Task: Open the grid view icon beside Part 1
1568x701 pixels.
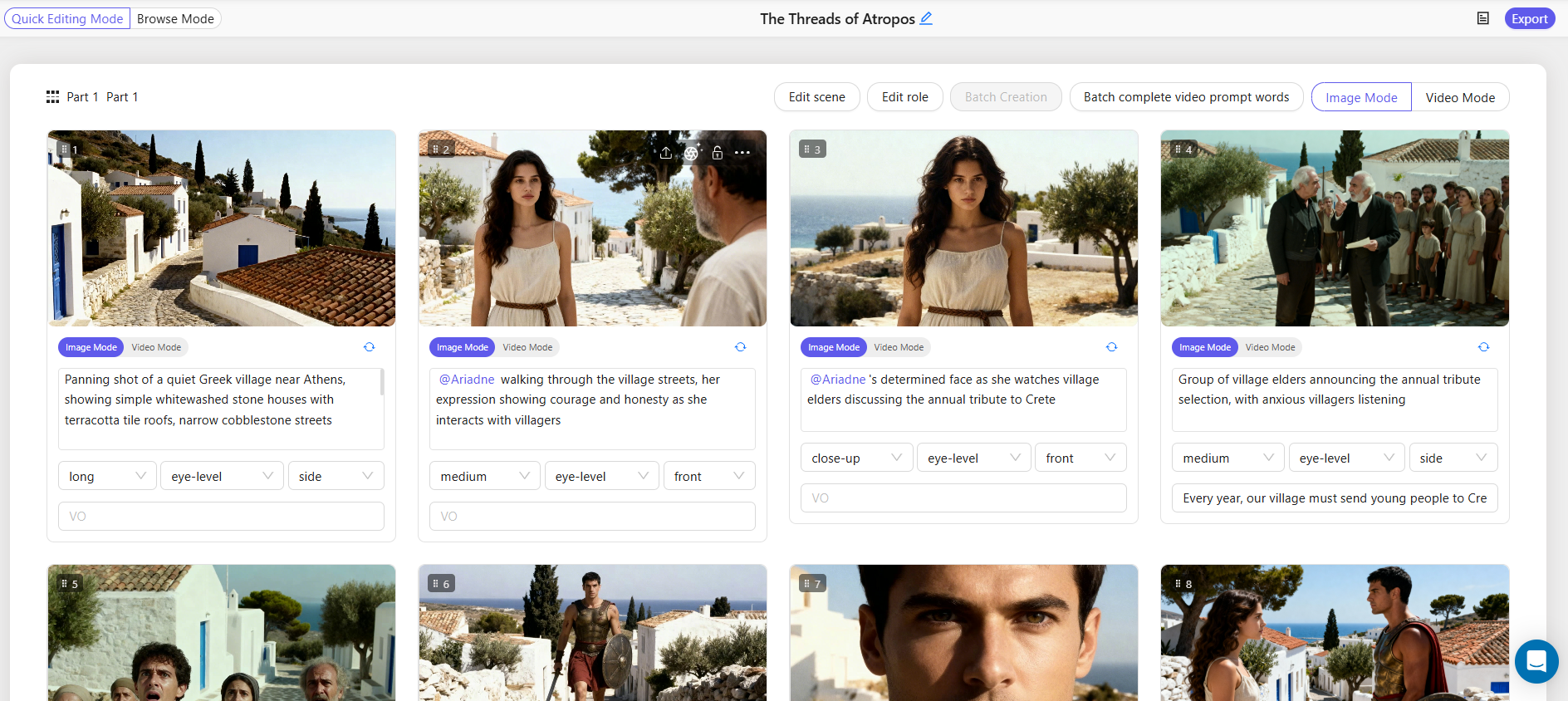Action: tap(52, 97)
